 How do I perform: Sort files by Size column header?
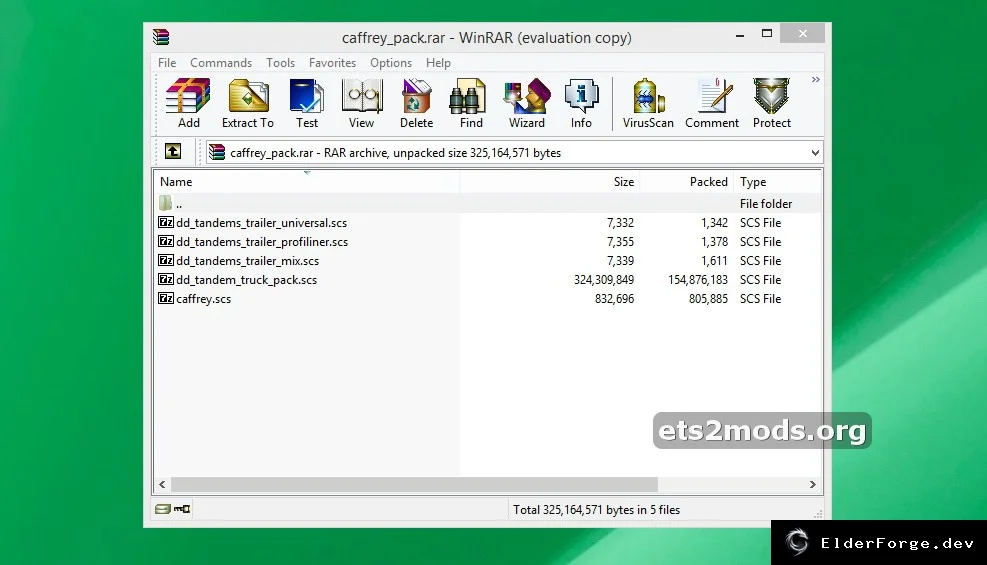coord(550,182)
